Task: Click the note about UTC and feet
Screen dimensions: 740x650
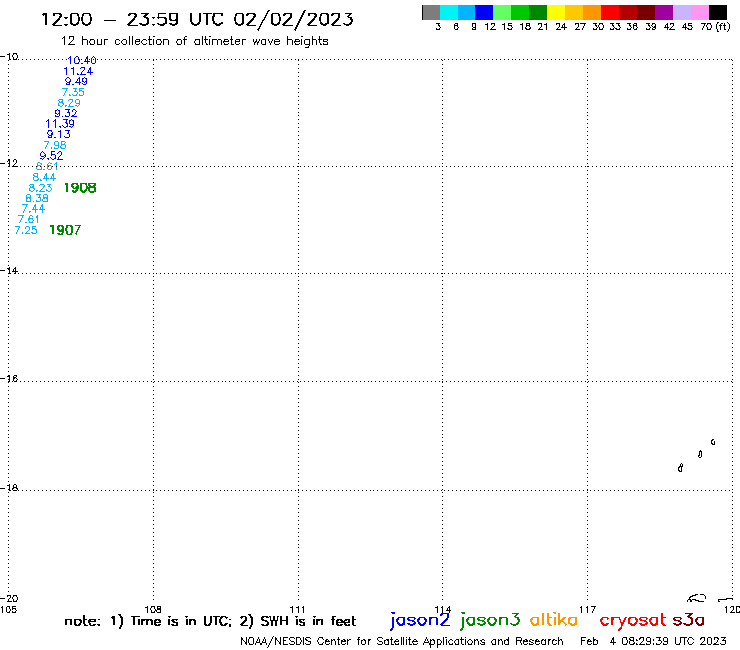Action: coord(210,621)
